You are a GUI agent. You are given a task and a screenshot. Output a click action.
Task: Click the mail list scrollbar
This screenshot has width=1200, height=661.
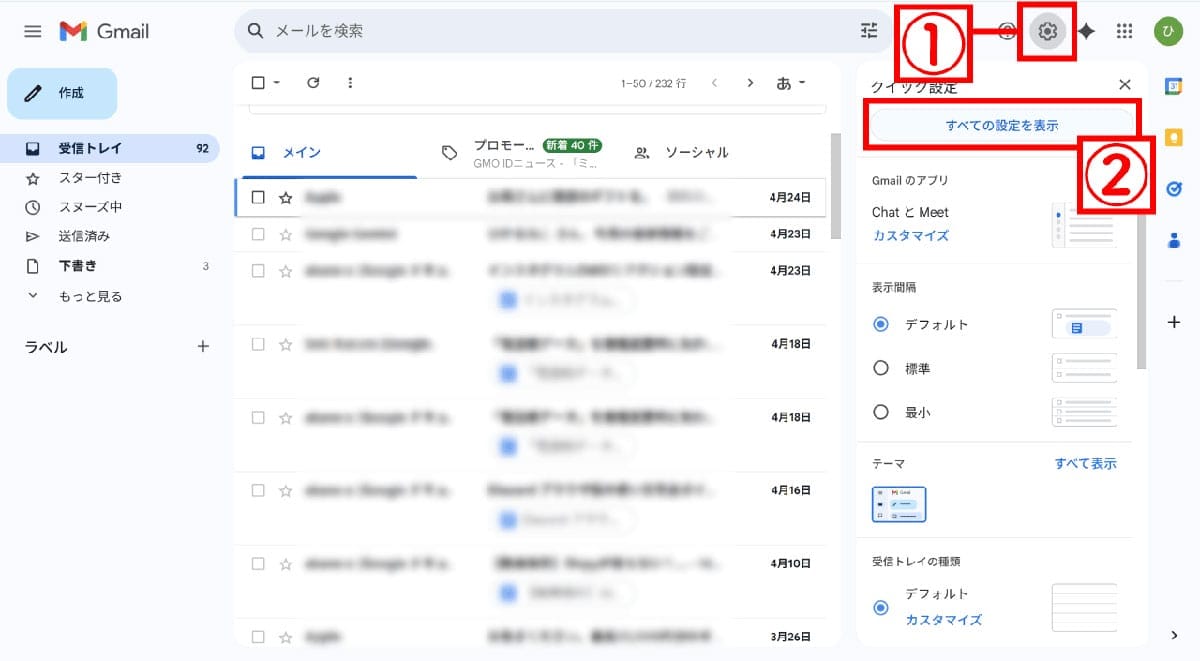[835, 186]
